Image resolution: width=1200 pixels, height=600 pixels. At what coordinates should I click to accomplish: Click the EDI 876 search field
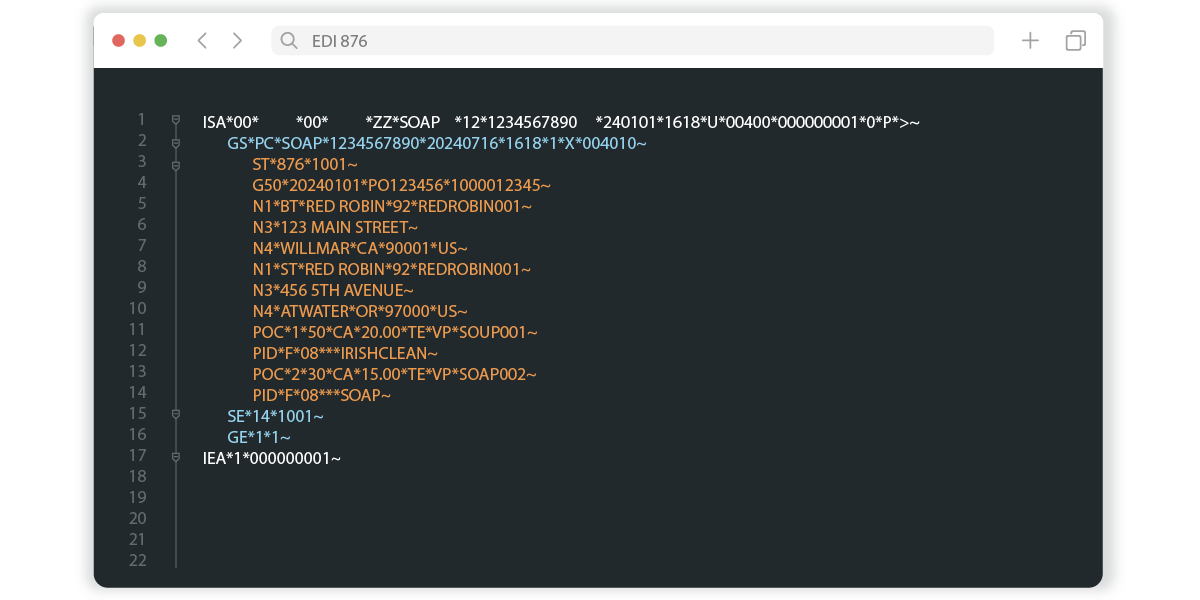click(632, 40)
